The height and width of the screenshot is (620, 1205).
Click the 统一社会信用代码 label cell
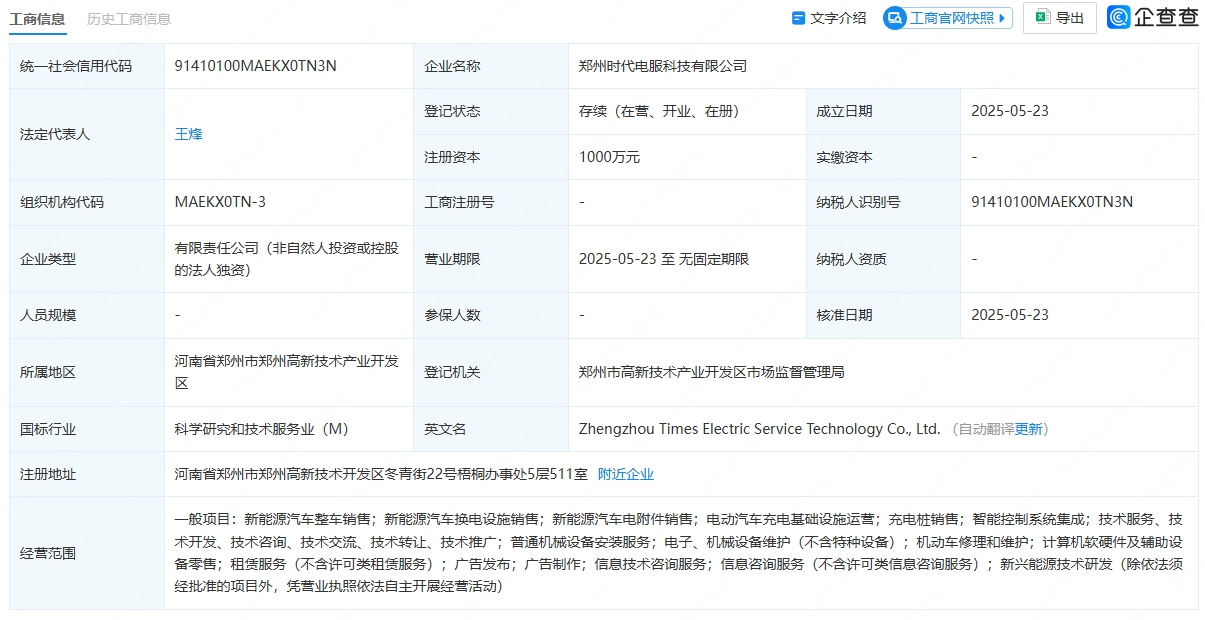point(87,66)
